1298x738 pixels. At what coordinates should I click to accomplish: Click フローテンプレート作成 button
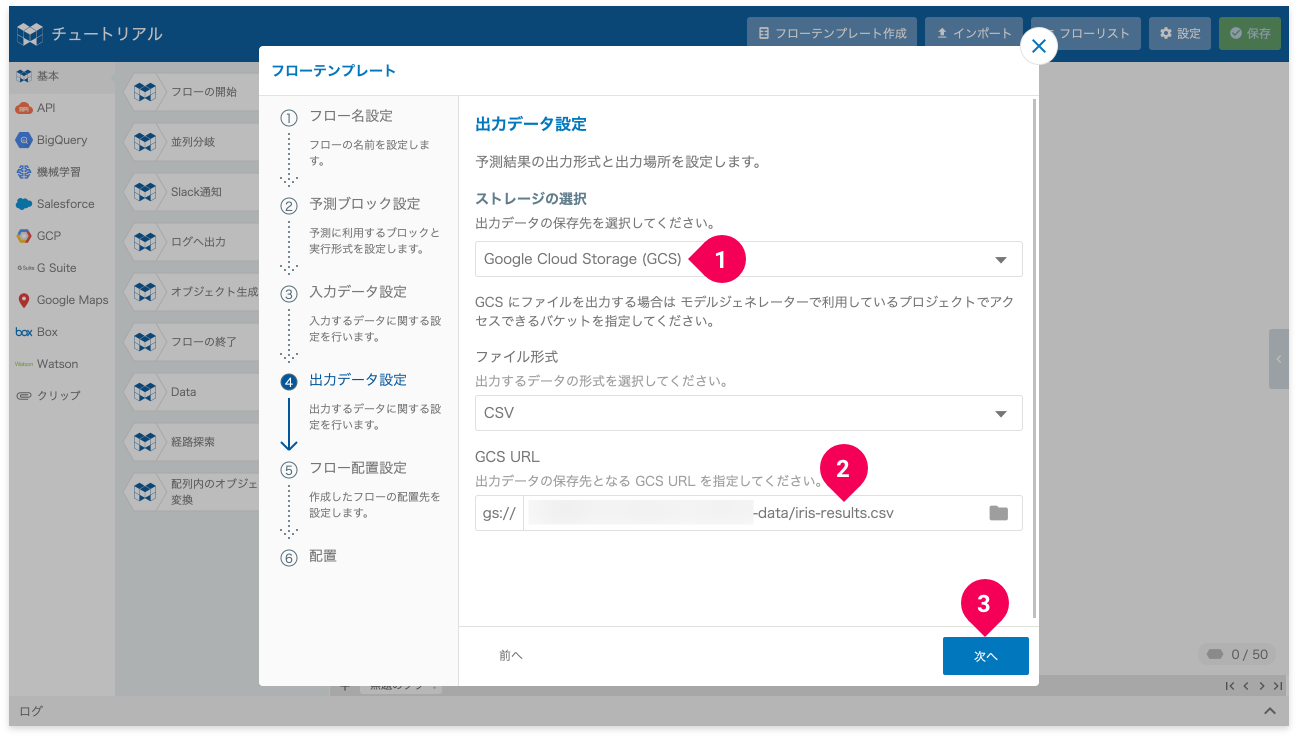coord(832,33)
